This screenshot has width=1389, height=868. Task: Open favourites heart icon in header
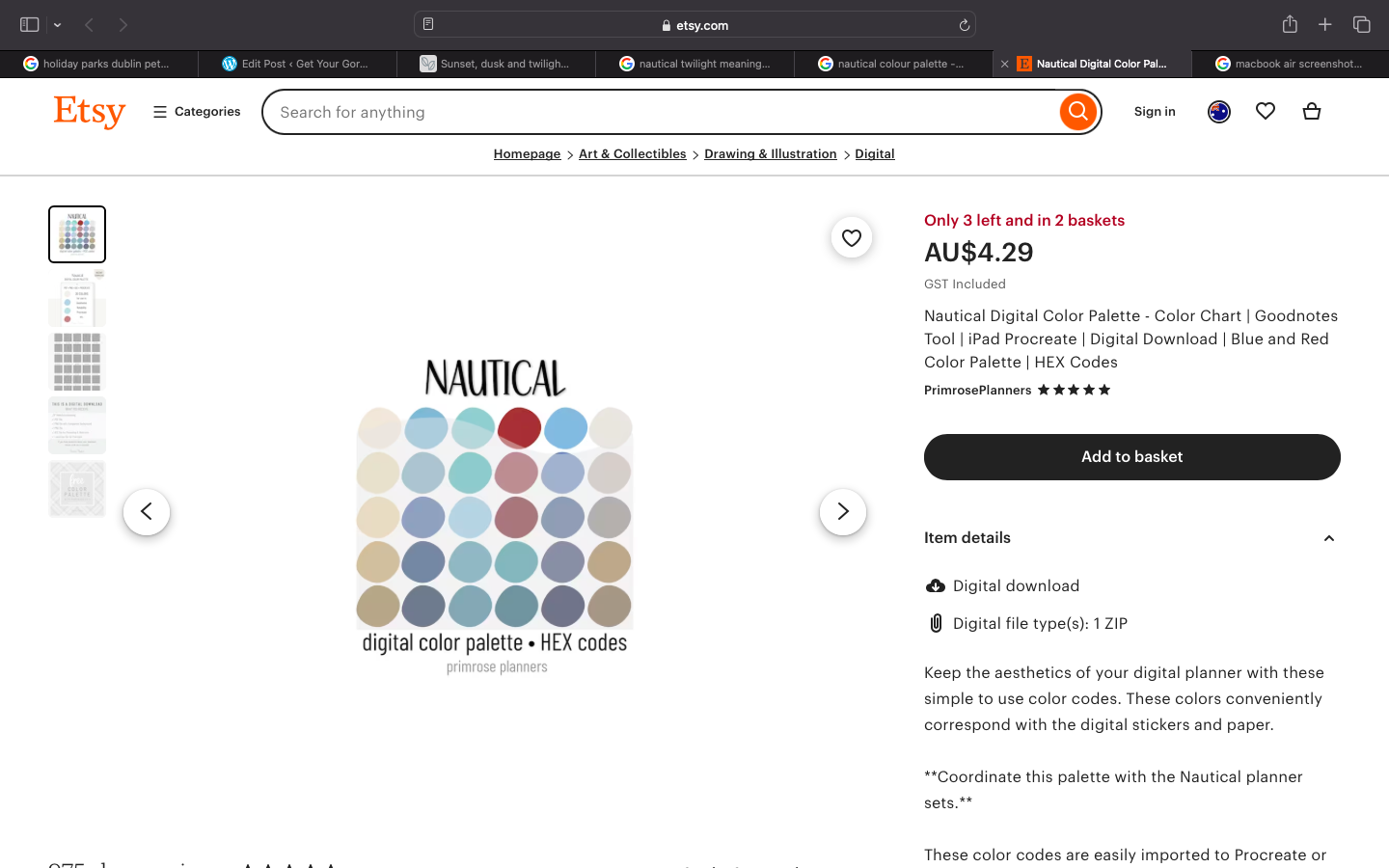point(1266,112)
